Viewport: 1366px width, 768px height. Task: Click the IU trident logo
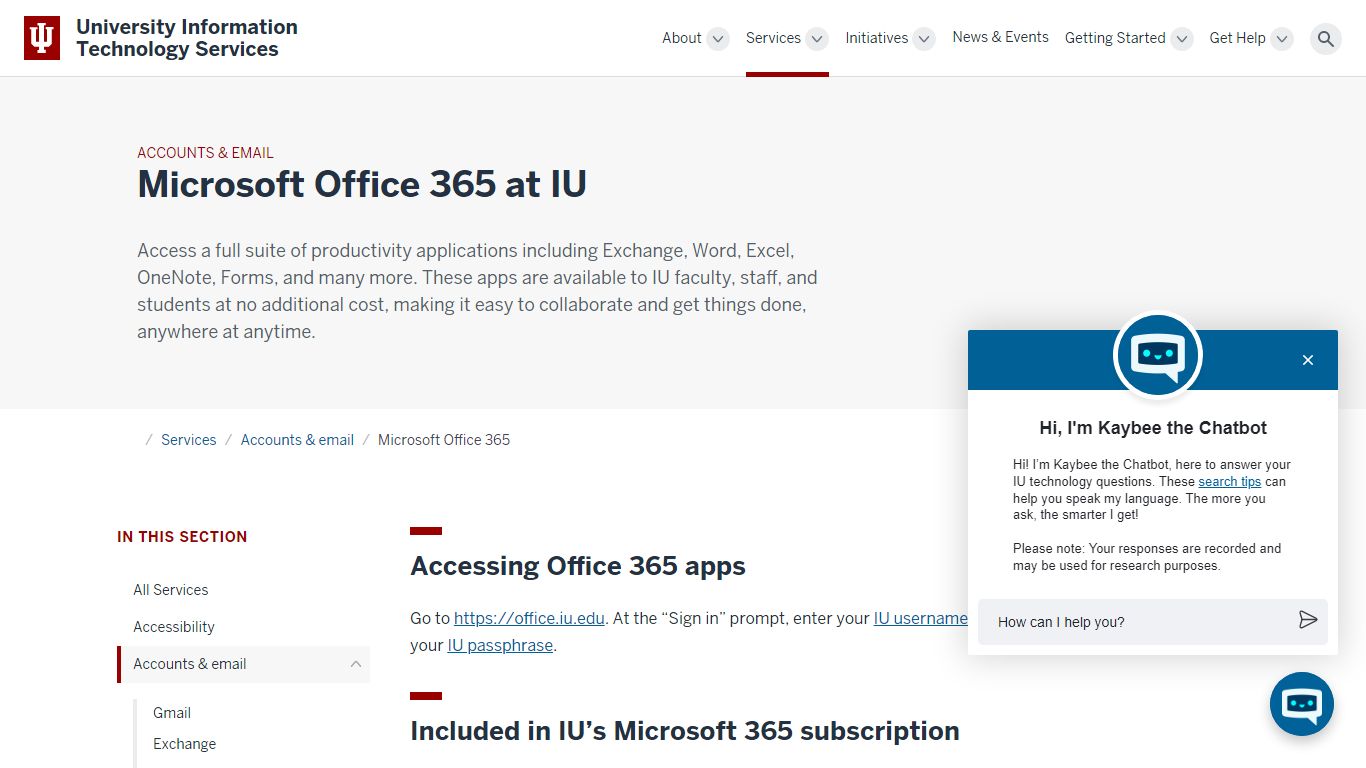click(x=42, y=38)
